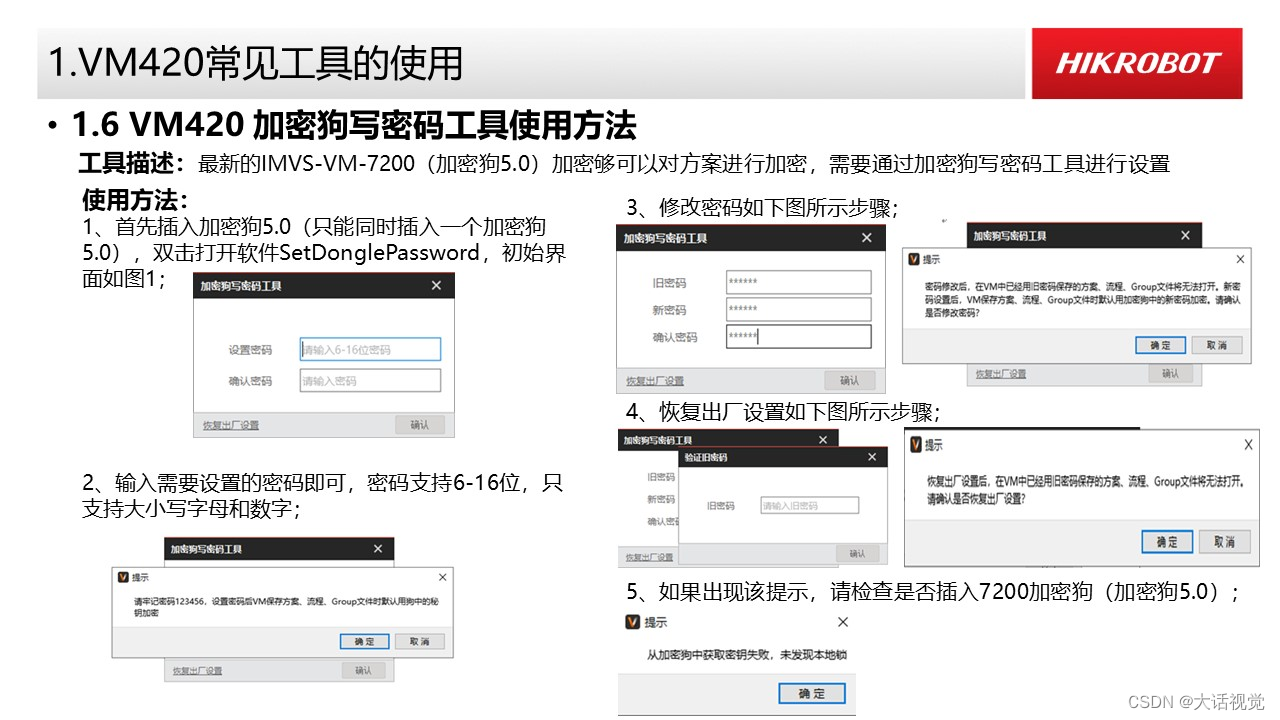The width and height of the screenshot is (1280, 720).
Task: Click the V icon in the step 5 error dialog
Action: [630, 621]
